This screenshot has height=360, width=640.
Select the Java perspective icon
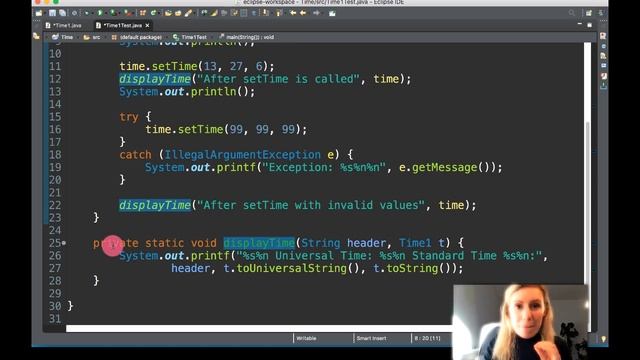click(601, 13)
